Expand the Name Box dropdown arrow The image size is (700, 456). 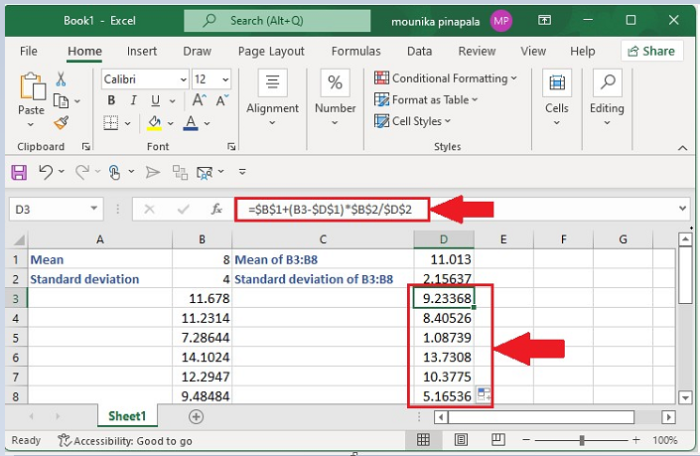pos(94,209)
